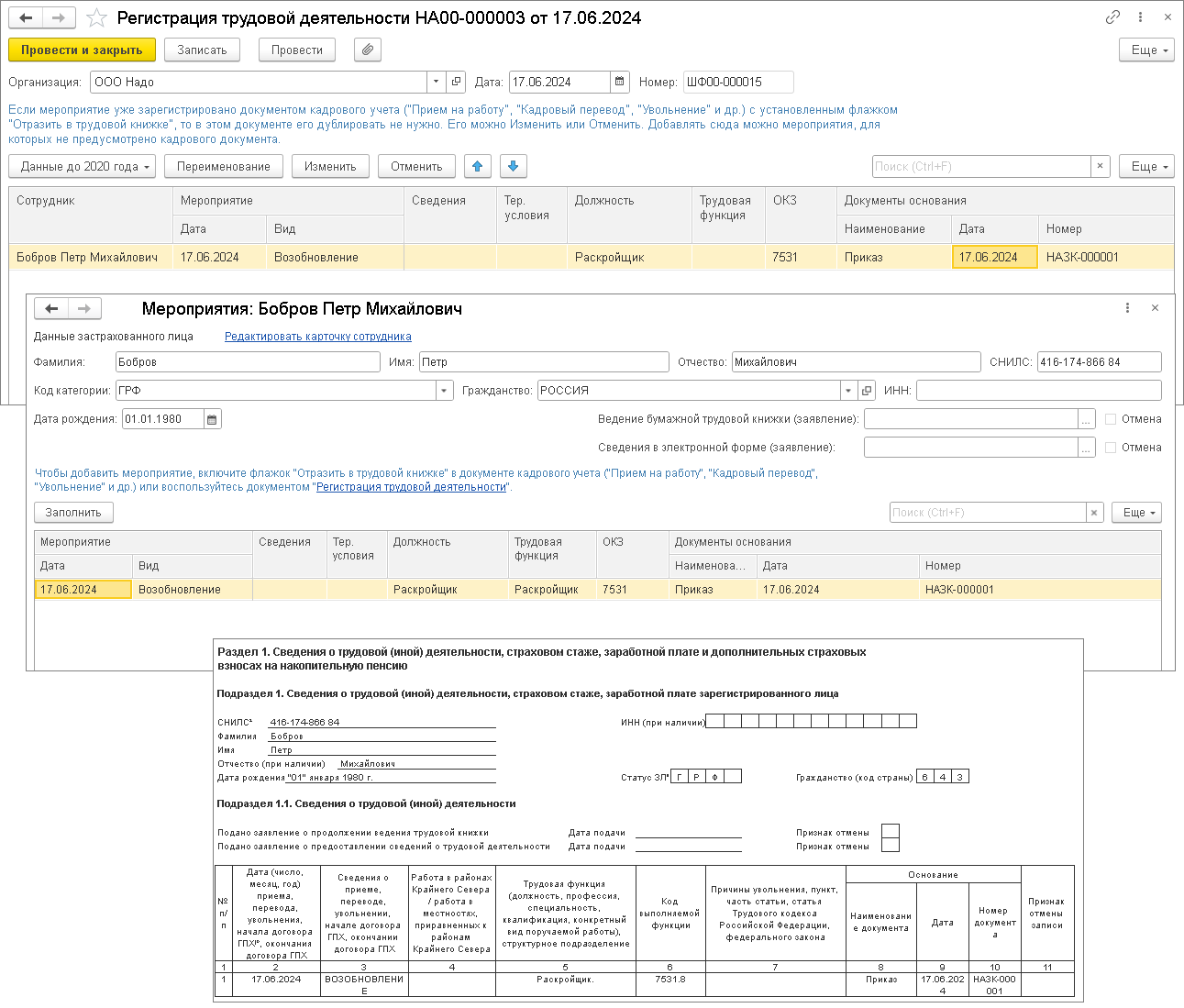This screenshot has height=1008, width=1184.
Task: Select Трудовая функция Раскройщик cell below
Action: (x=552, y=590)
